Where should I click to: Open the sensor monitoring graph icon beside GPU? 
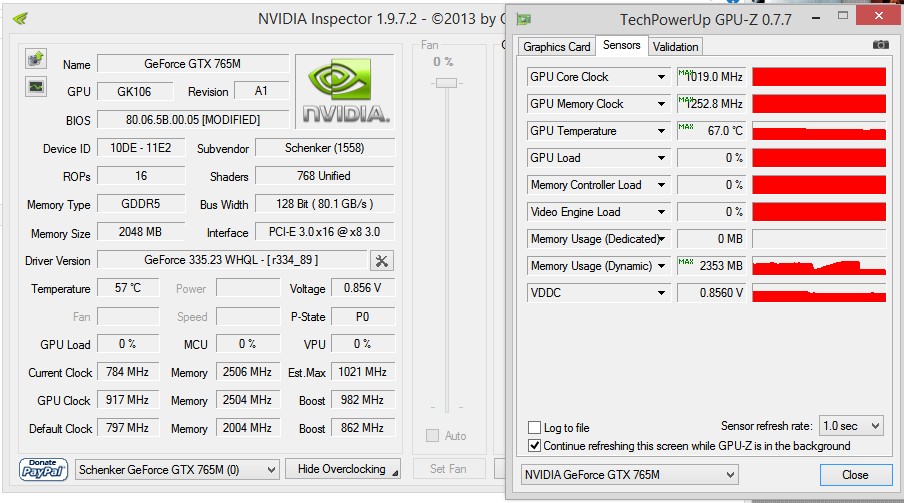(x=36, y=87)
